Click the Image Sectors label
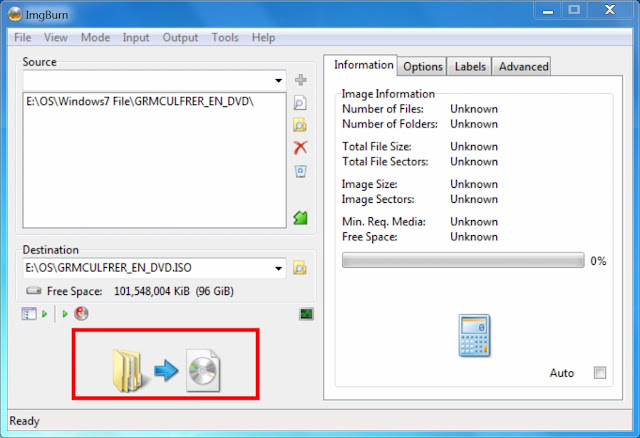This screenshot has width=640, height=438. pyautogui.click(x=378, y=199)
